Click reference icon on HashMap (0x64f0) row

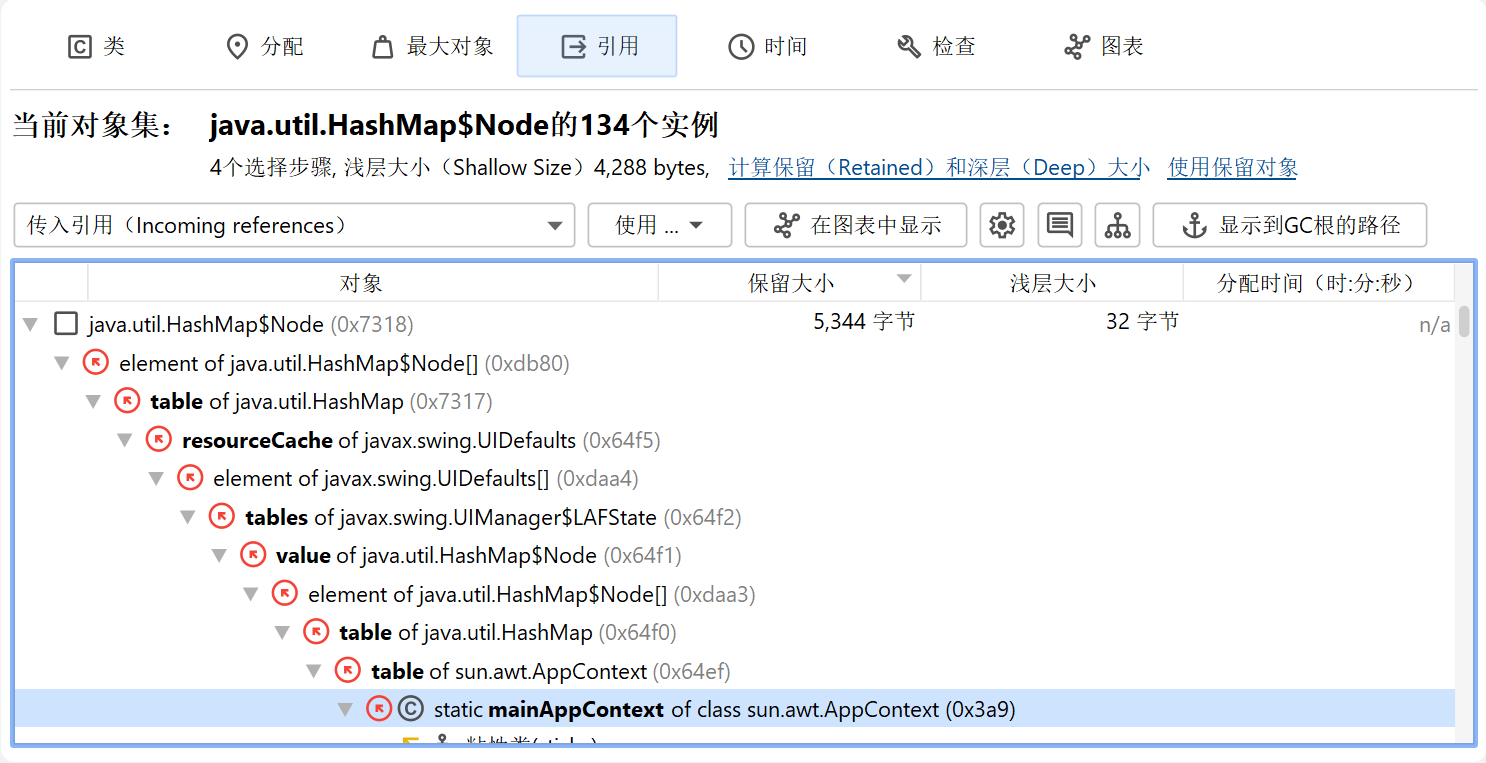coord(317,632)
